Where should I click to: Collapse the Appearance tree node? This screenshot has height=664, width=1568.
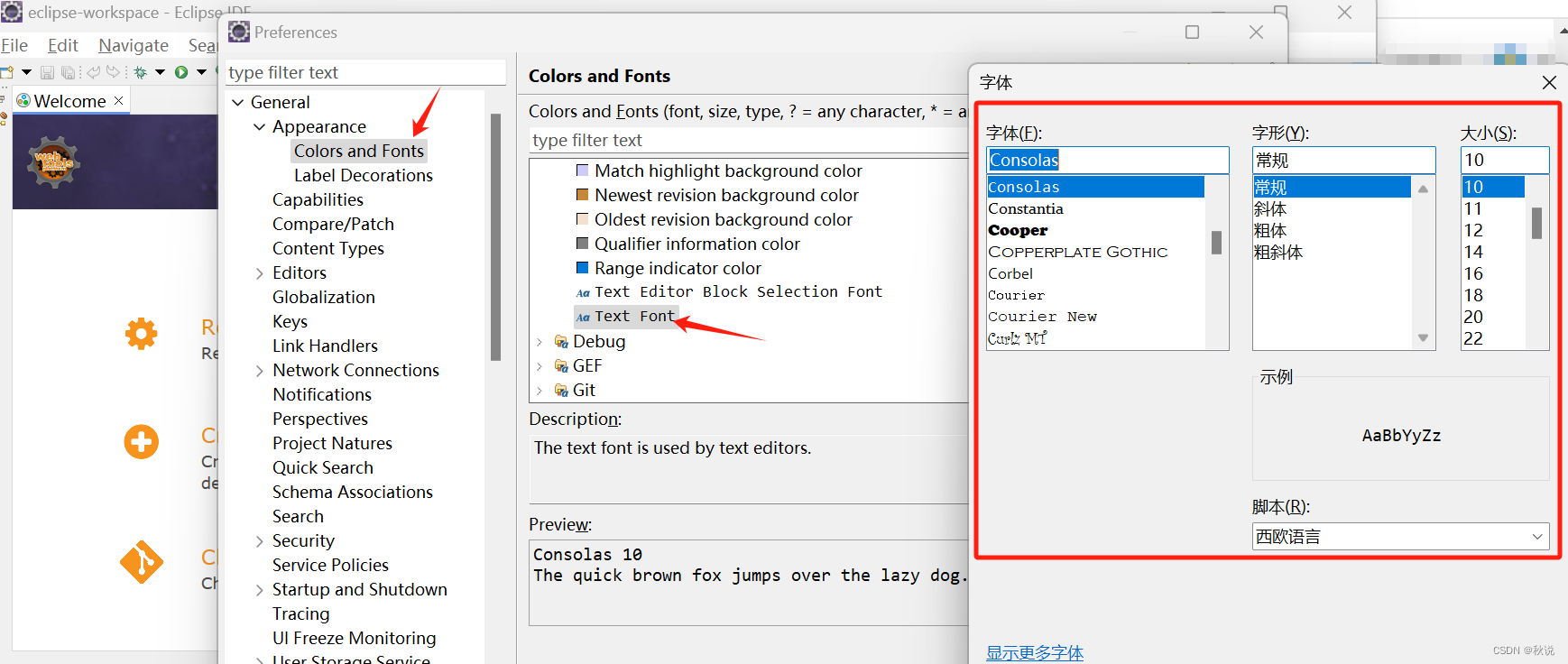[260, 127]
